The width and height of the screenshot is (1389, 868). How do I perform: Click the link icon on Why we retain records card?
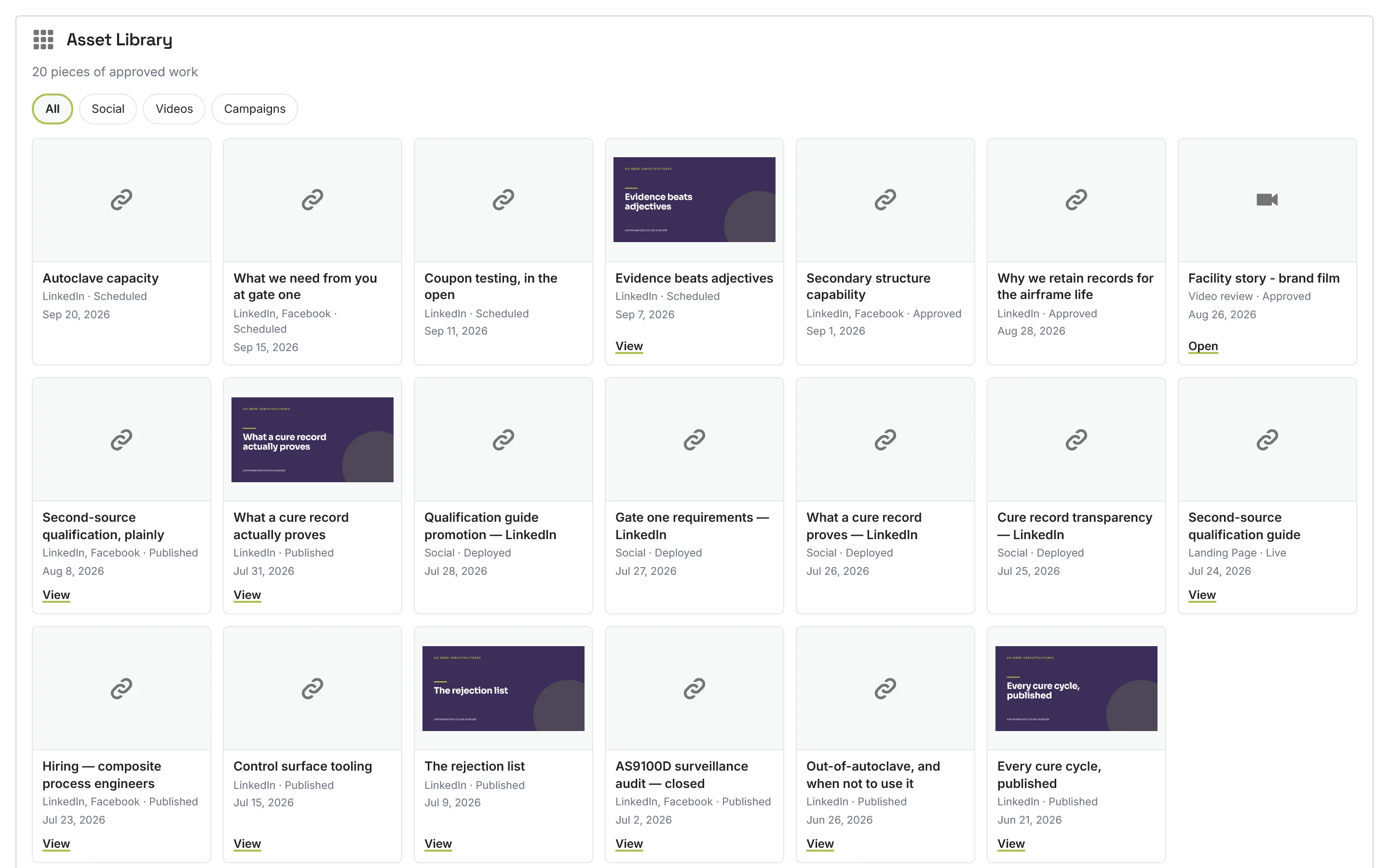pyautogui.click(x=1076, y=200)
